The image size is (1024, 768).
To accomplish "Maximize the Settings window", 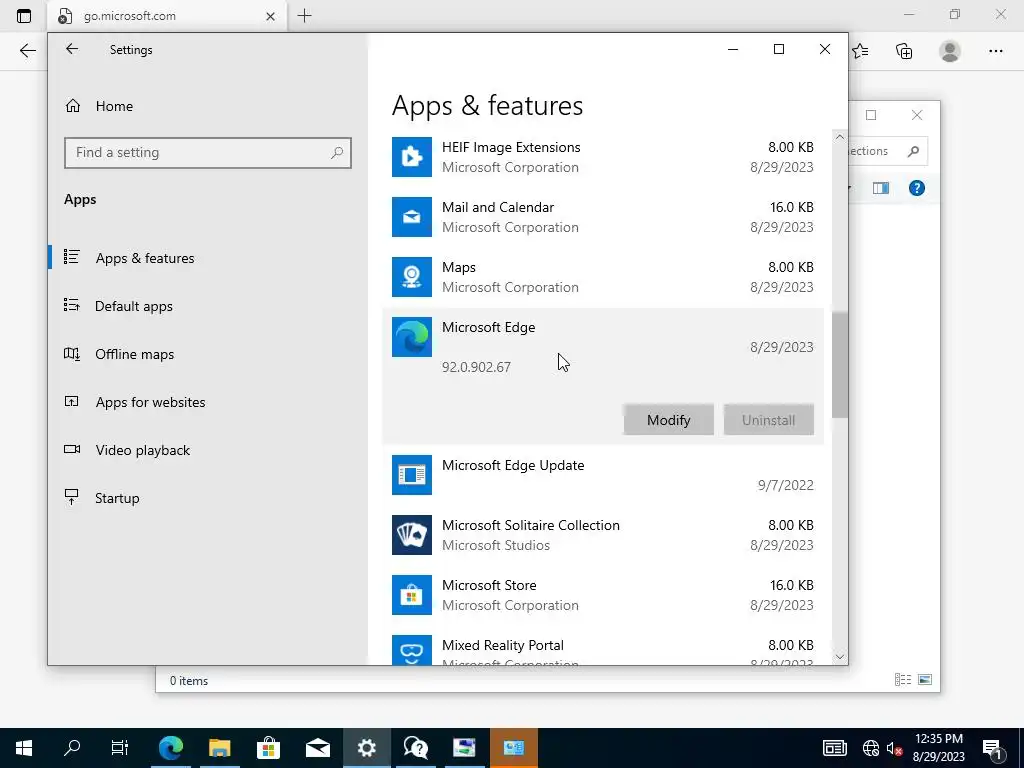I will click(x=778, y=49).
